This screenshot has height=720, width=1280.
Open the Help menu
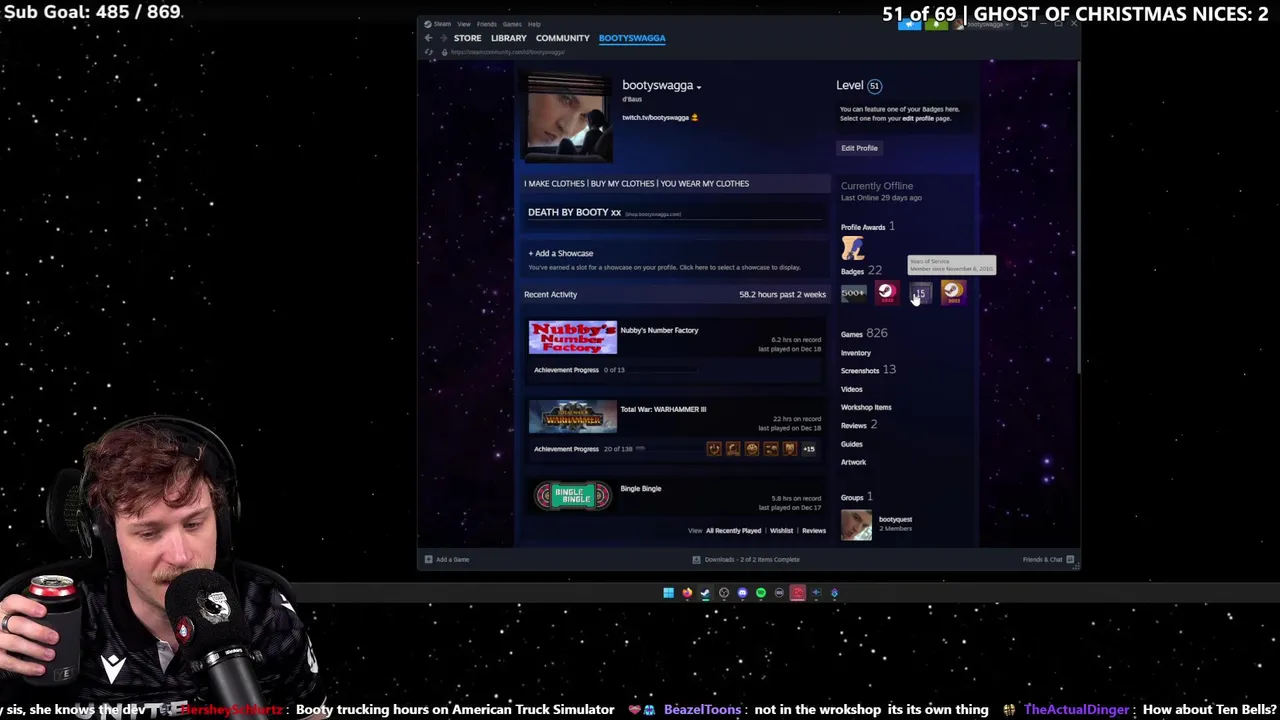[534, 24]
